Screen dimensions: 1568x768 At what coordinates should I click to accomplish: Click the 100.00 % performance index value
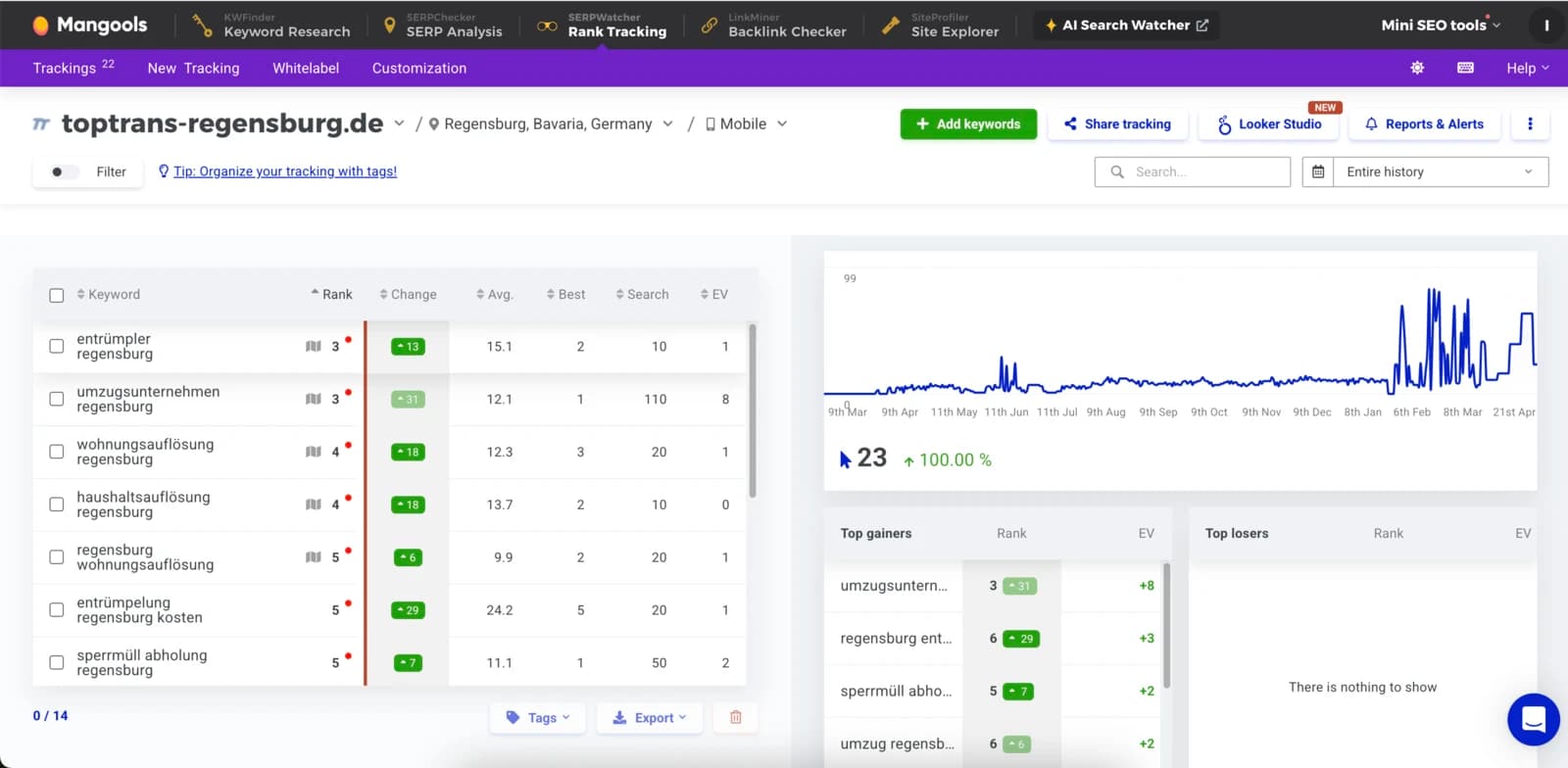coord(947,460)
